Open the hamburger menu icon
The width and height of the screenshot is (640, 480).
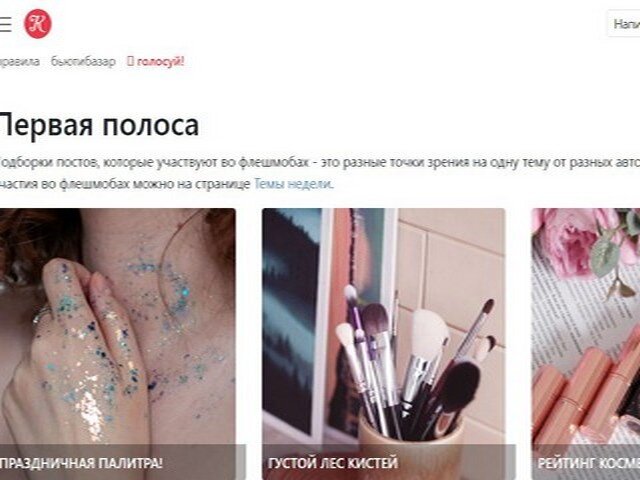(5, 24)
